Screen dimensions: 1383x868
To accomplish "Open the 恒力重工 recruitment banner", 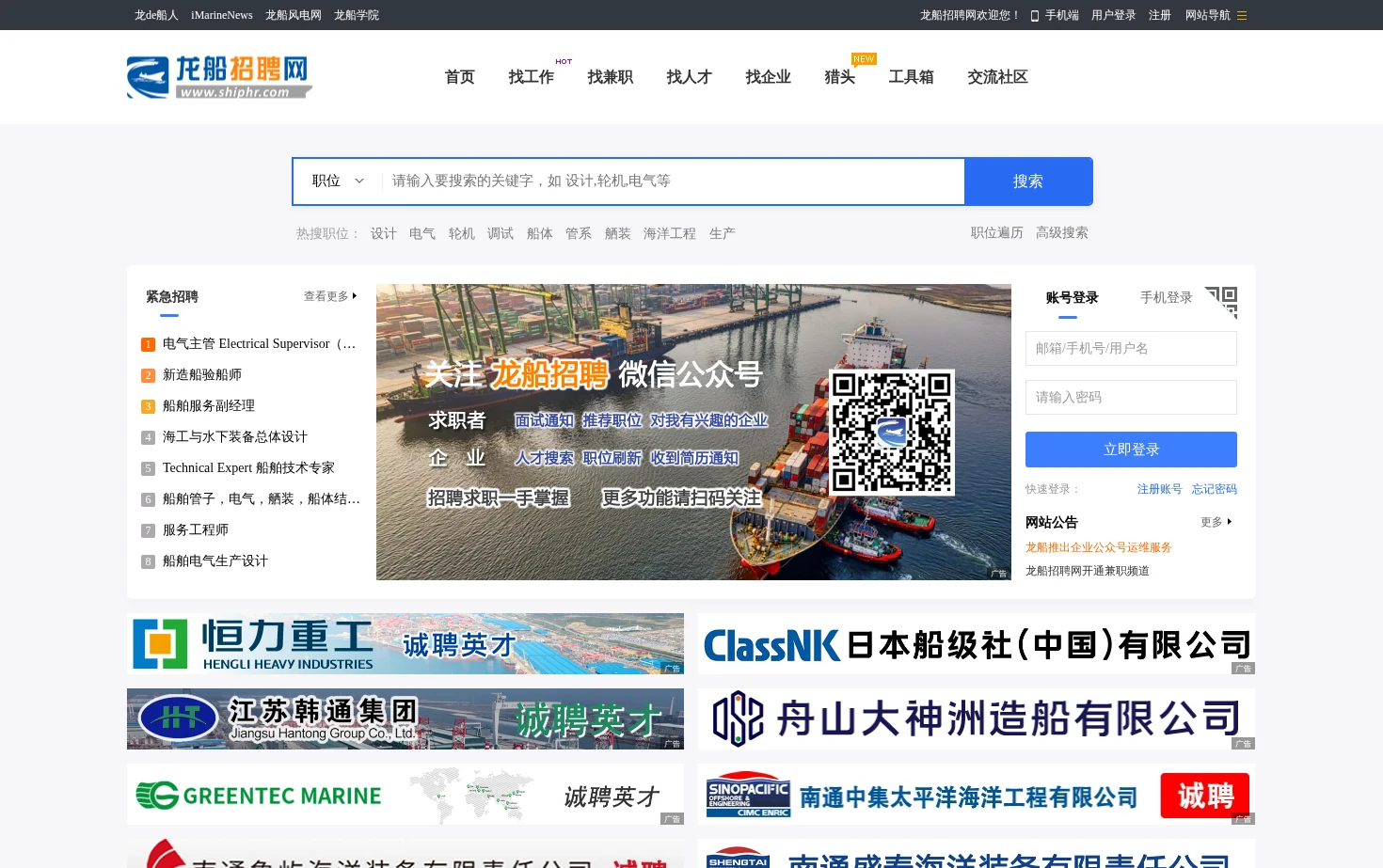I will (405, 644).
